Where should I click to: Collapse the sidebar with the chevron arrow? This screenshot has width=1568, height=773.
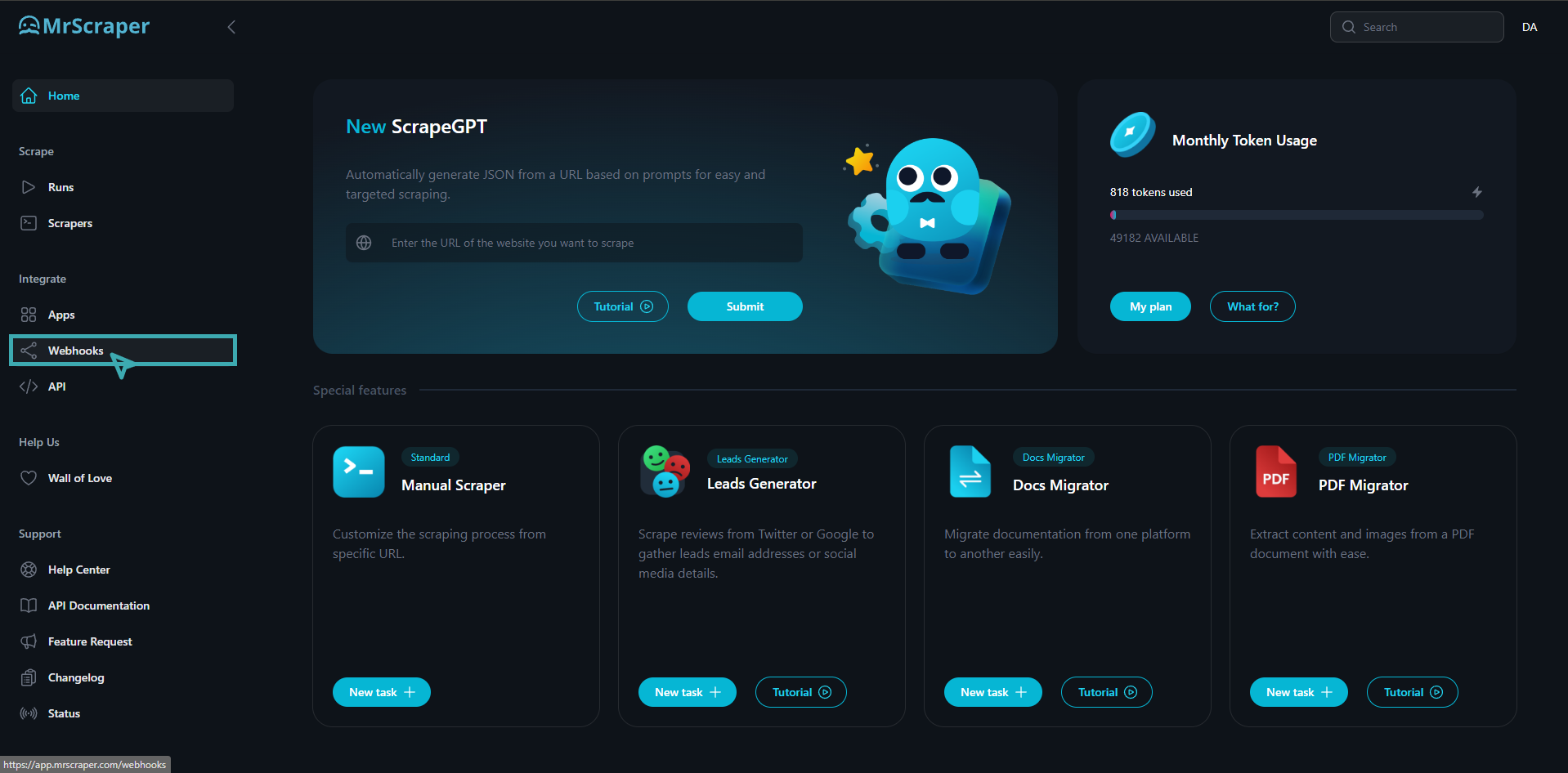[x=231, y=27]
